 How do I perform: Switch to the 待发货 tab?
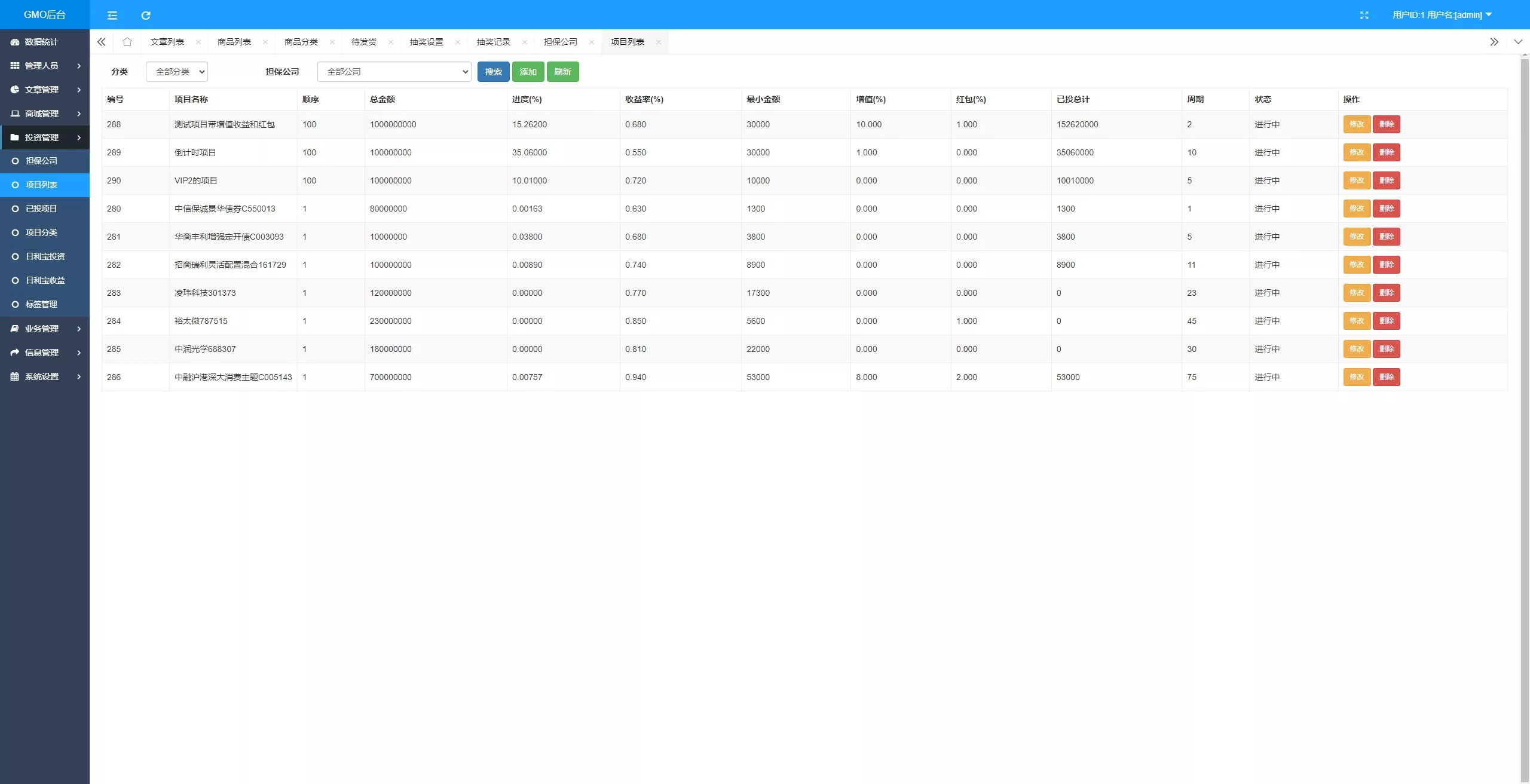pos(364,42)
